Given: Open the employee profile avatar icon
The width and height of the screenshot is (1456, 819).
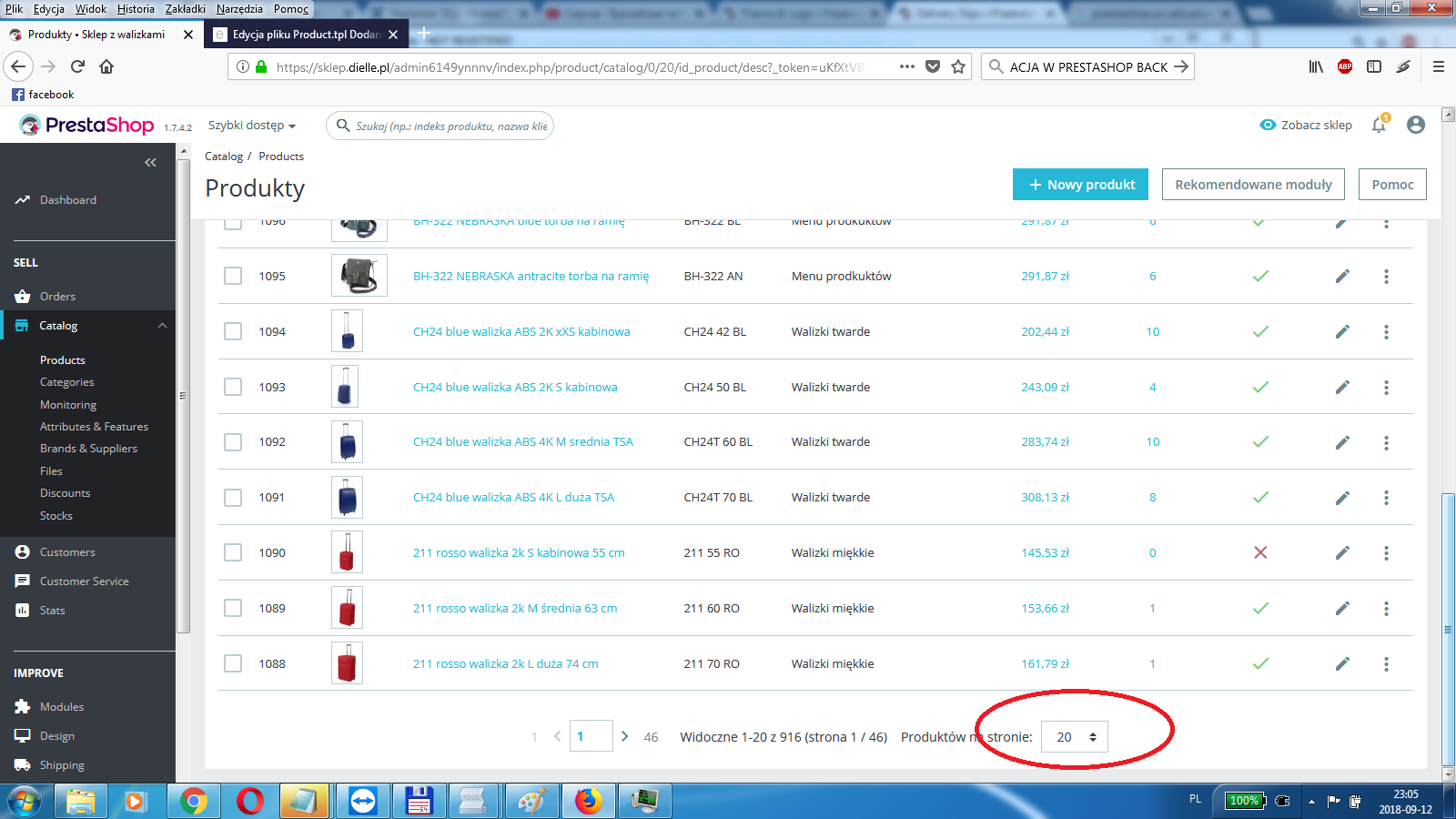Looking at the screenshot, I should (1416, 125).
